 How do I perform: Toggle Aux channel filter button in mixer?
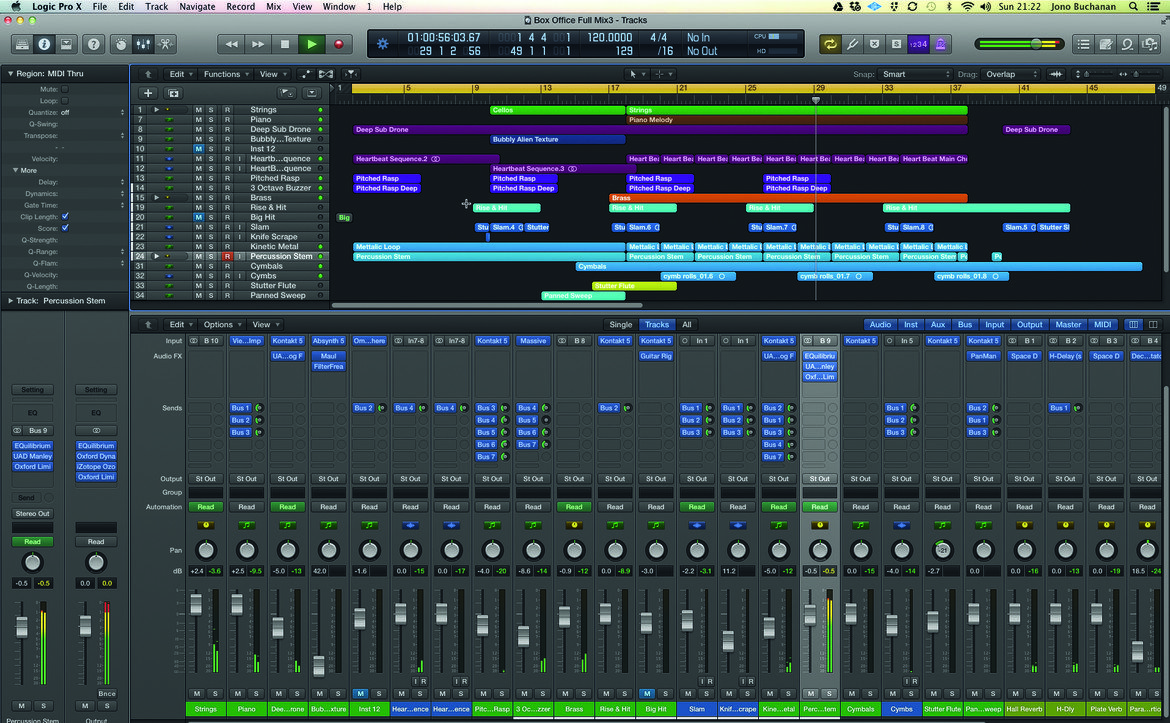pyautogui.click(x=938, y=325)
